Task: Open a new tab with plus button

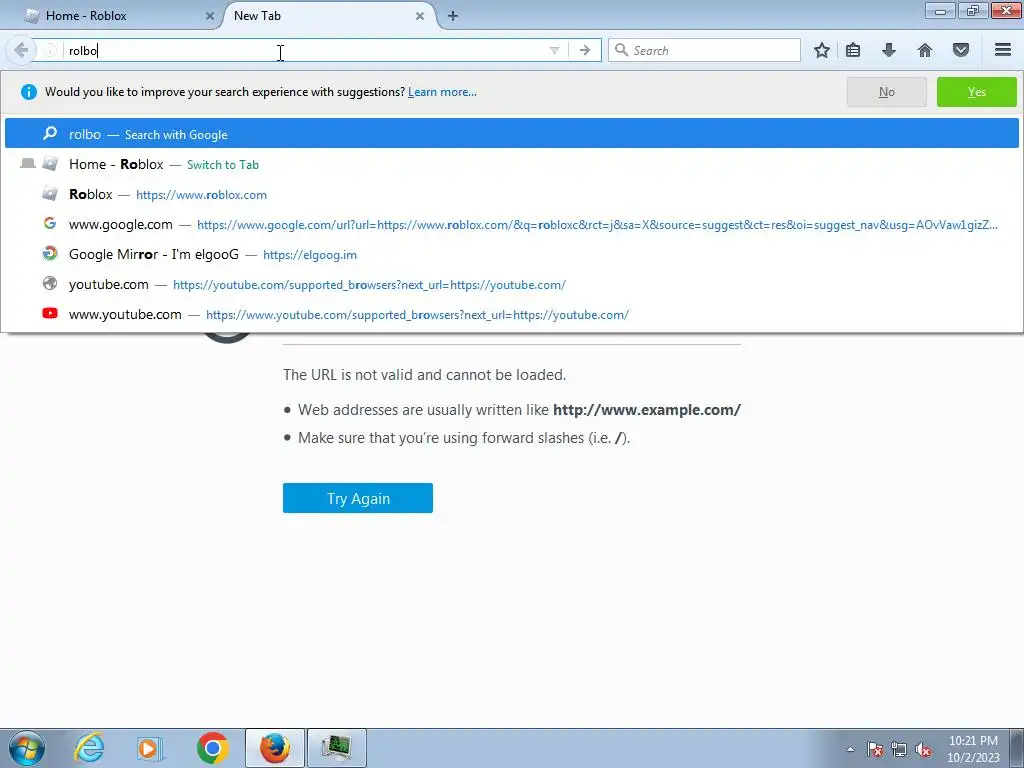Action: point(453,16)
